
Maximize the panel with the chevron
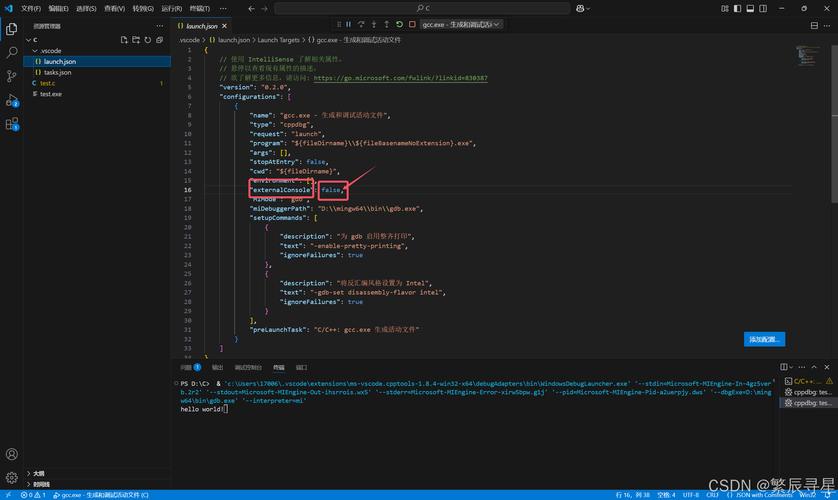tap(814, 367)
